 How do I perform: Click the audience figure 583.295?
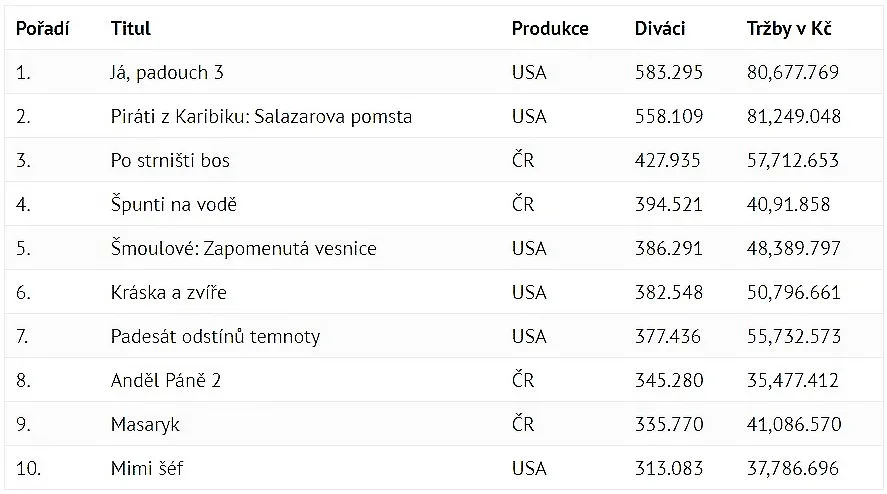(669, 72)
